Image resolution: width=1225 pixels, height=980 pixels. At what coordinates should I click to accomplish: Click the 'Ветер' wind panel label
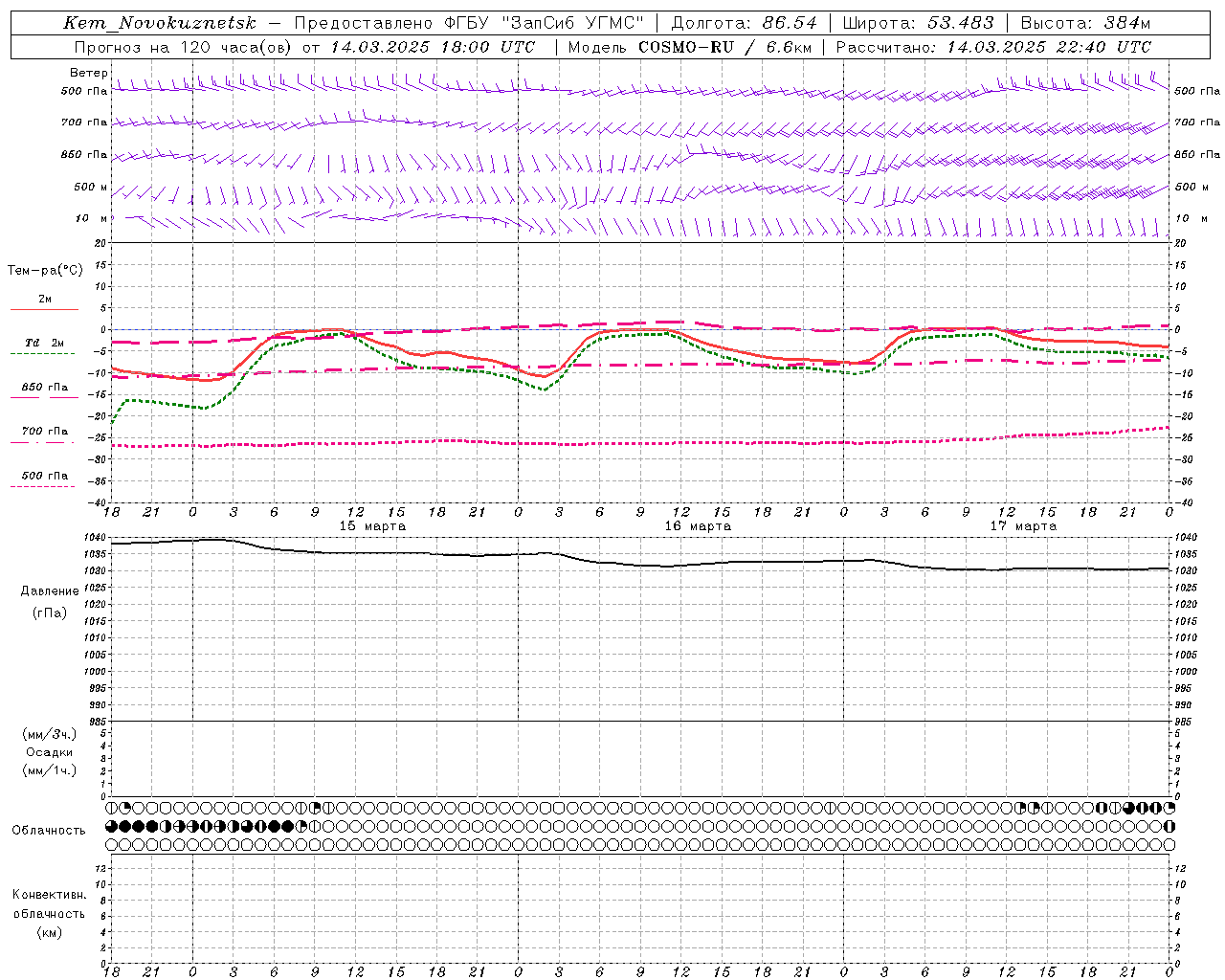coord(88,73)
